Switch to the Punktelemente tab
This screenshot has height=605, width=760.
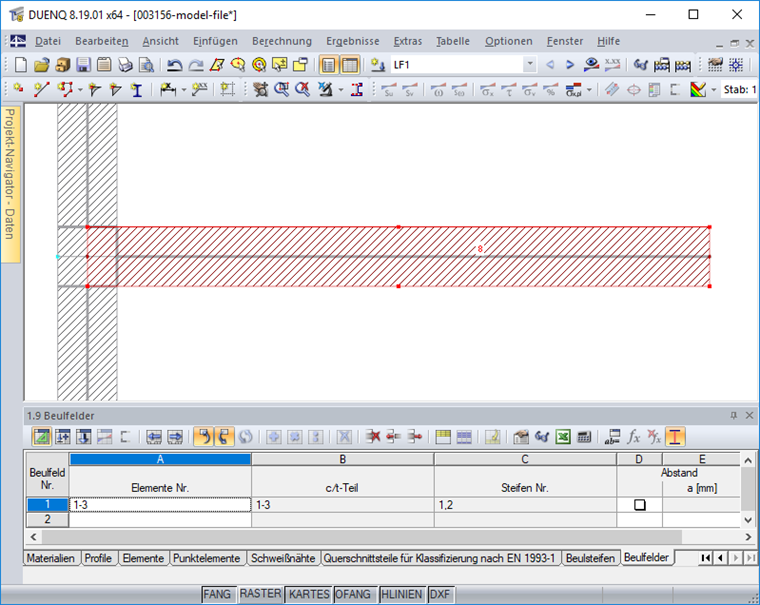pyautogui.click(x=206, y=558)
